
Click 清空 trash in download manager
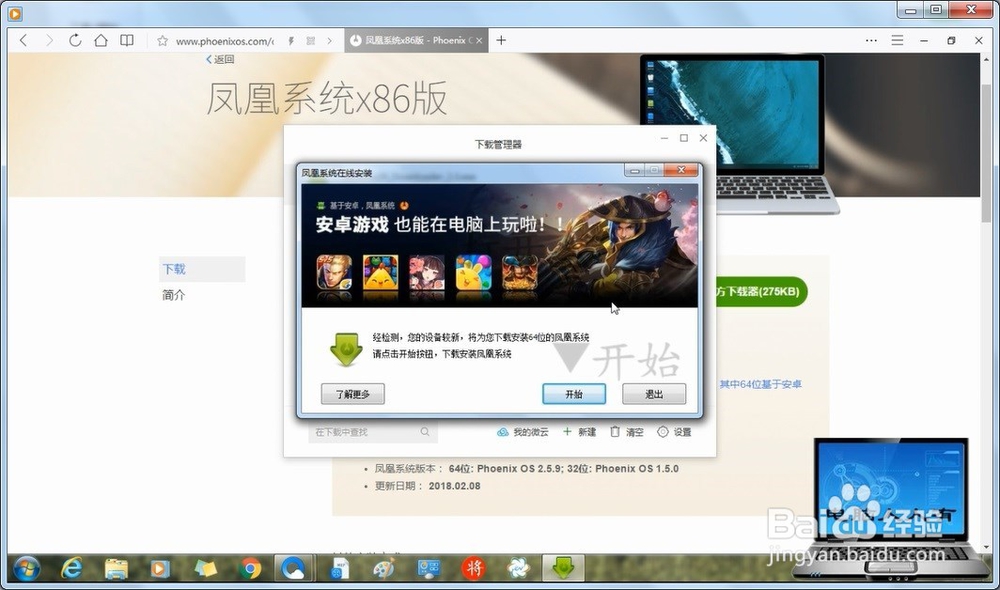[626, 432]
